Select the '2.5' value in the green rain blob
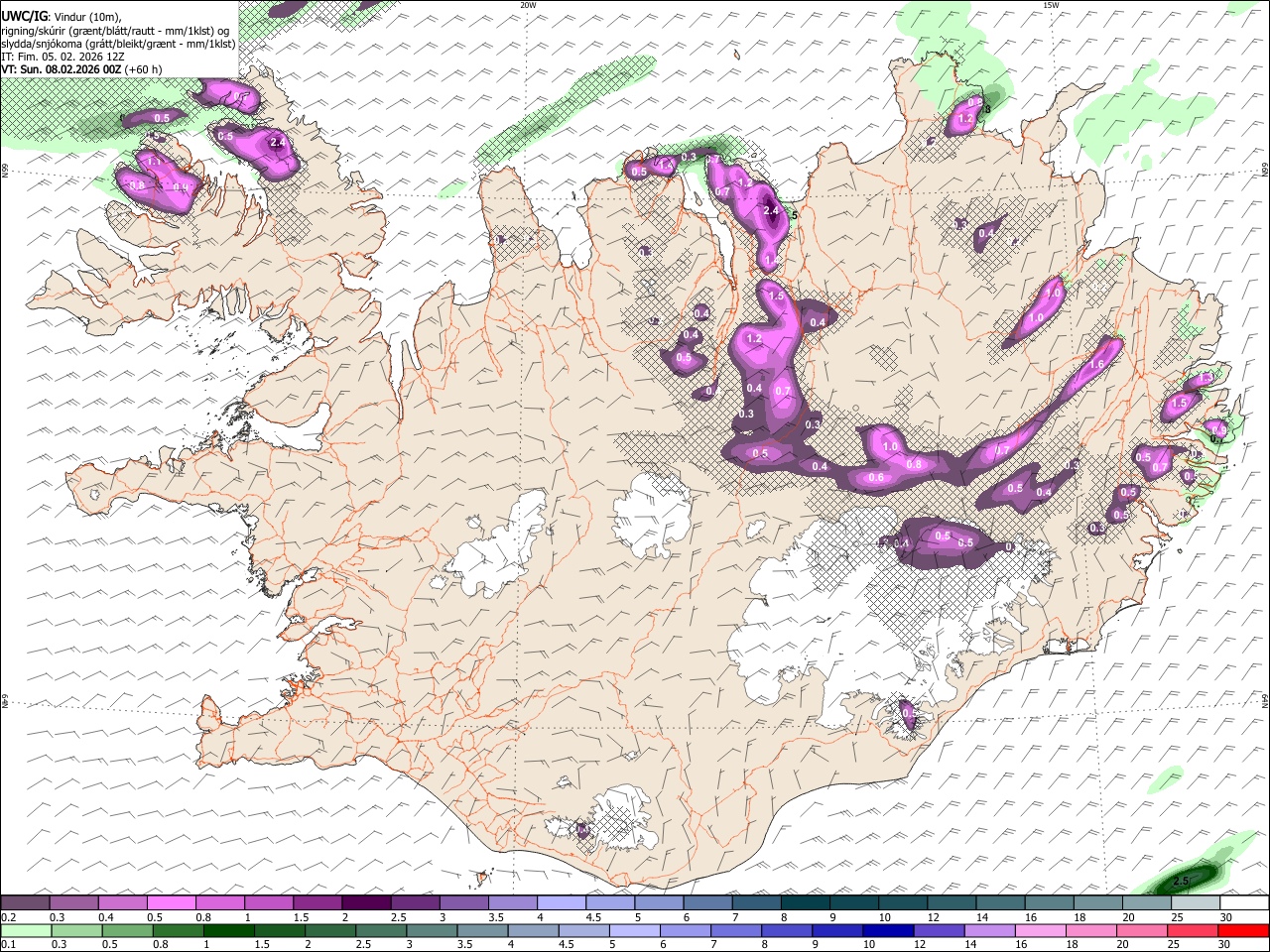The image size is (1270, 952). click(1182, 880)
